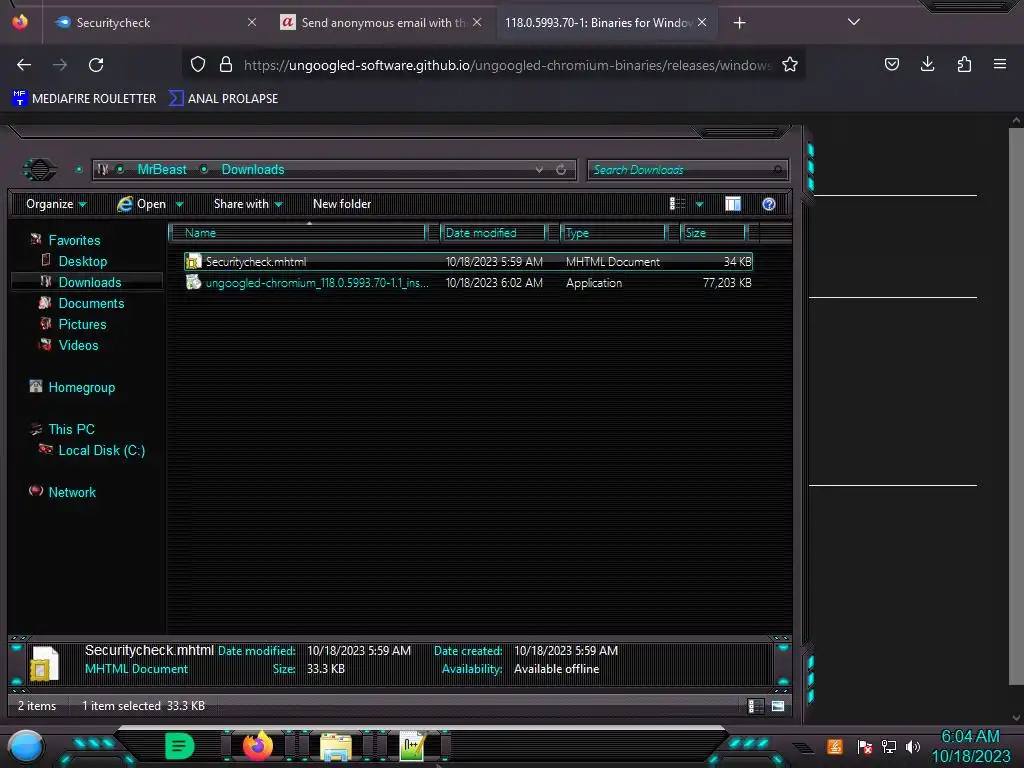Expand the address bar history dropdown
This screenshot has width=1024, height=768.
pyautogui.click(x=539, y=170)
